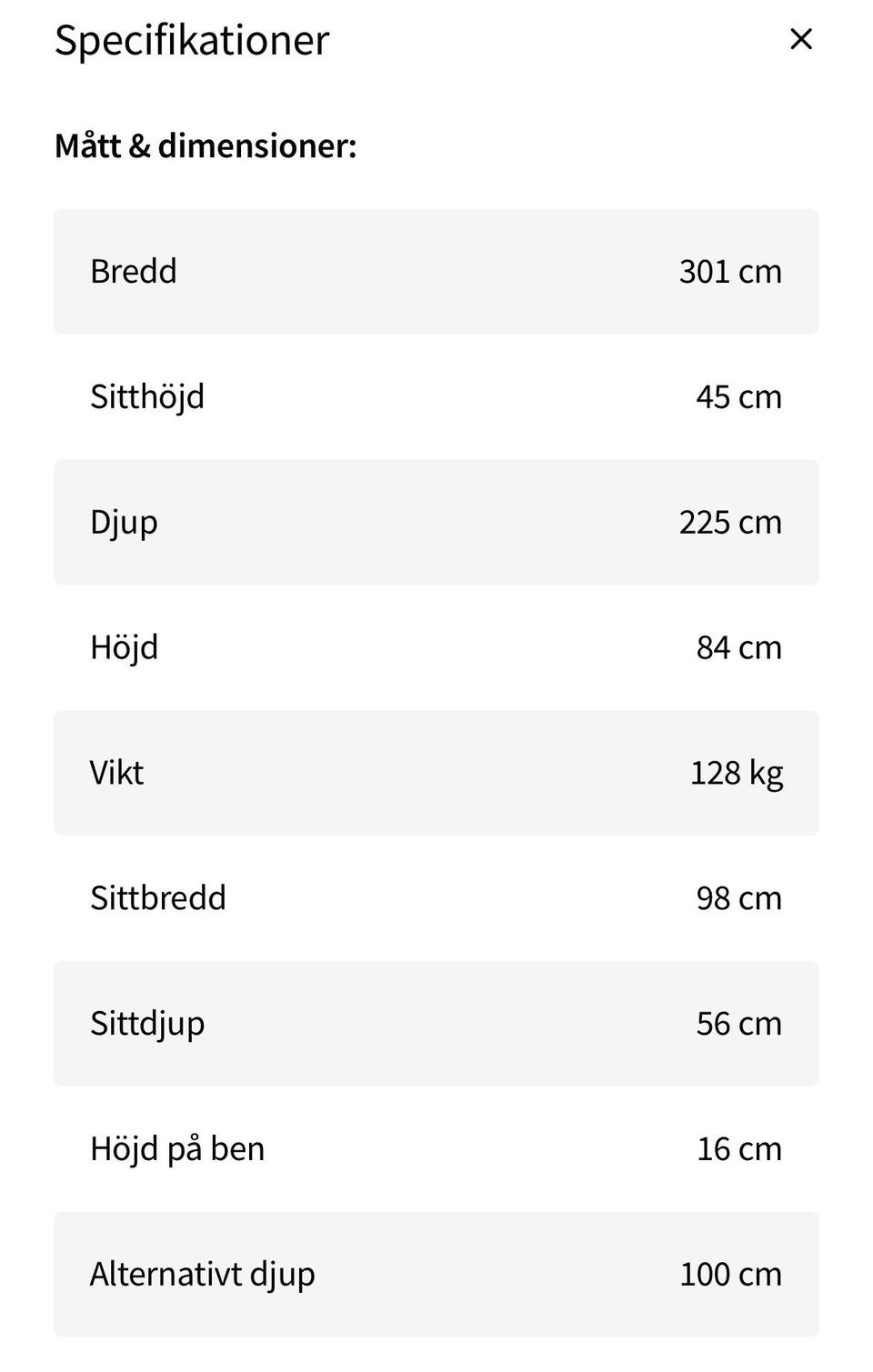Select the 301 cm width value
This screenshot has height=1372, width=873.
click(x=729, y=271)
